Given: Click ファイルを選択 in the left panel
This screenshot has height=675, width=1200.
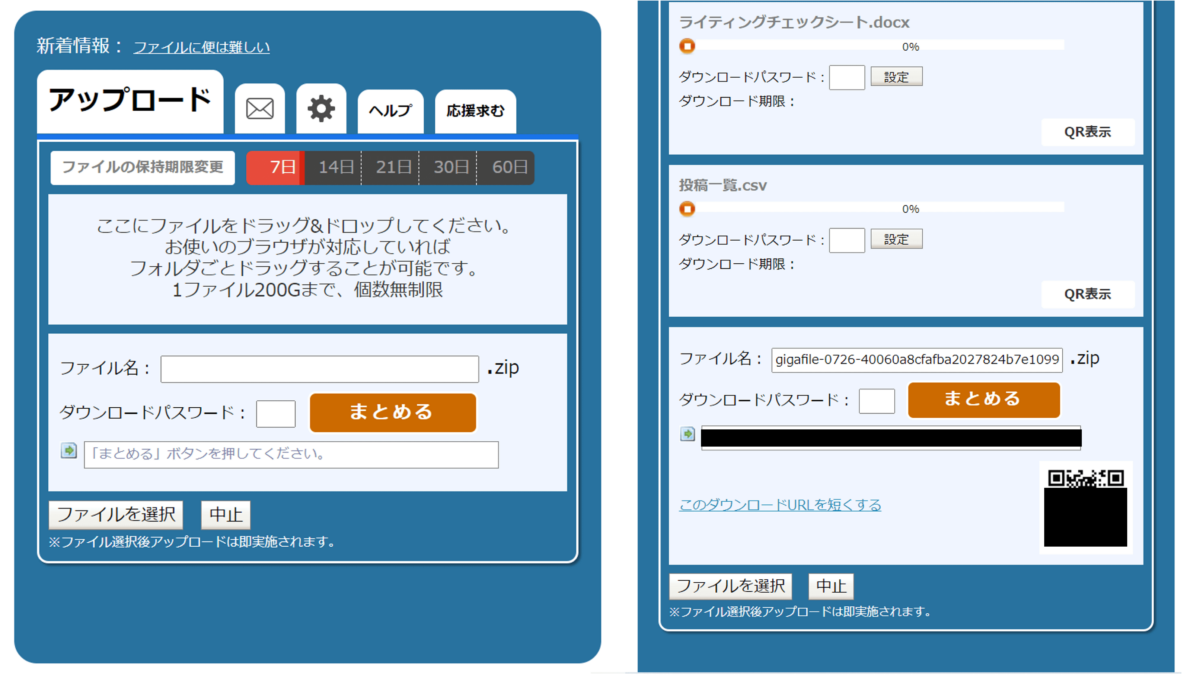Looking at the screenshot, I should (x=116, y=515).
